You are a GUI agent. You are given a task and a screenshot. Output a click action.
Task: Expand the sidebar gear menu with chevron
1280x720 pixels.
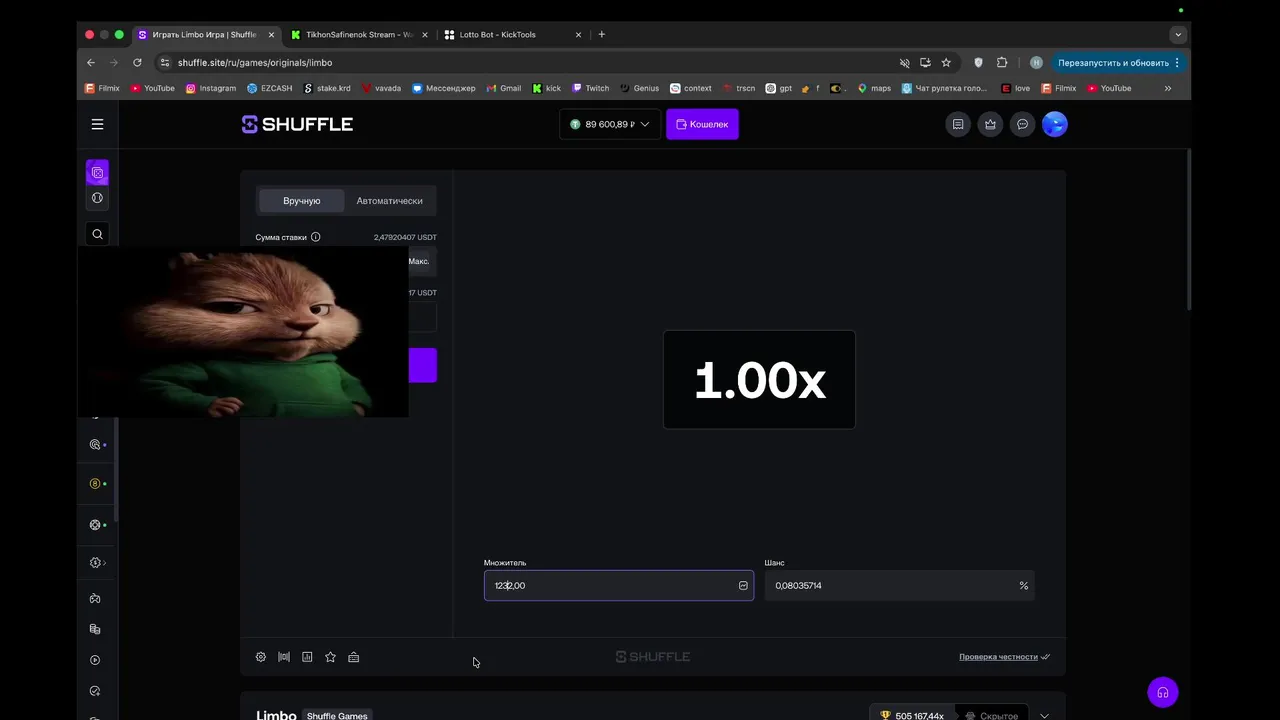click(97, 563)
